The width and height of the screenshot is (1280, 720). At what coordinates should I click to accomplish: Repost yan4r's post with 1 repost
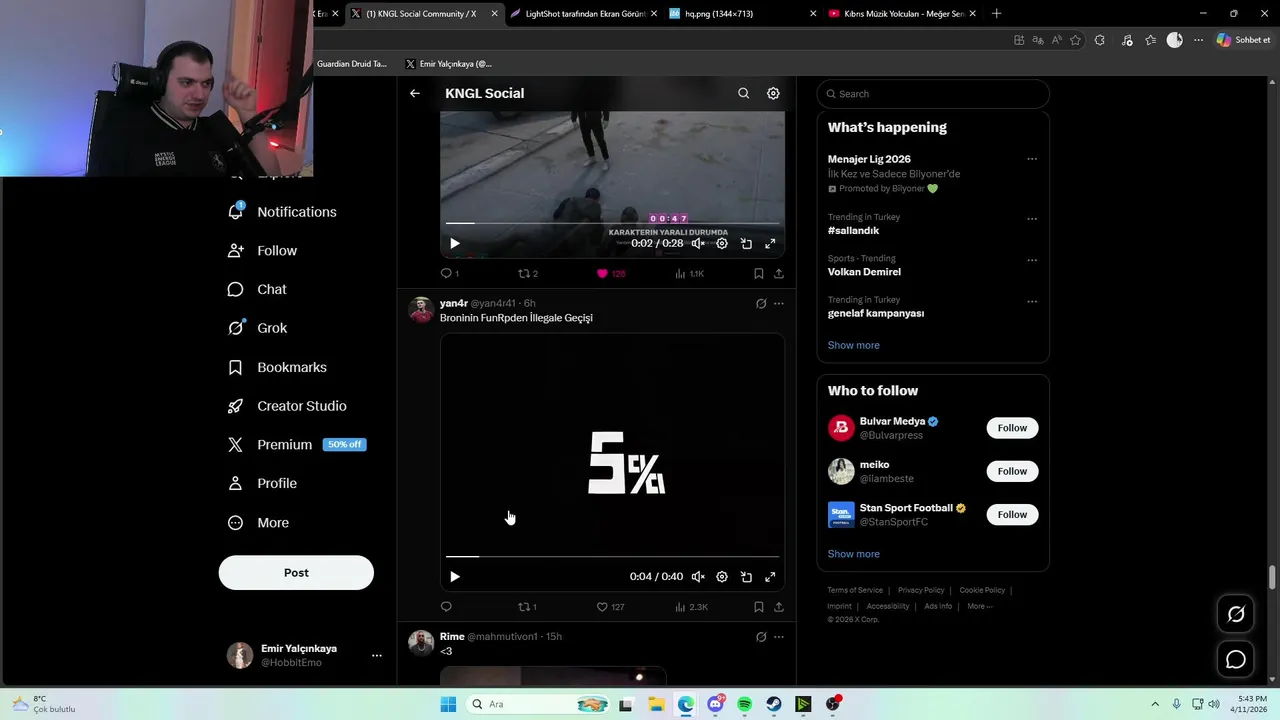[x=527, y=606]
